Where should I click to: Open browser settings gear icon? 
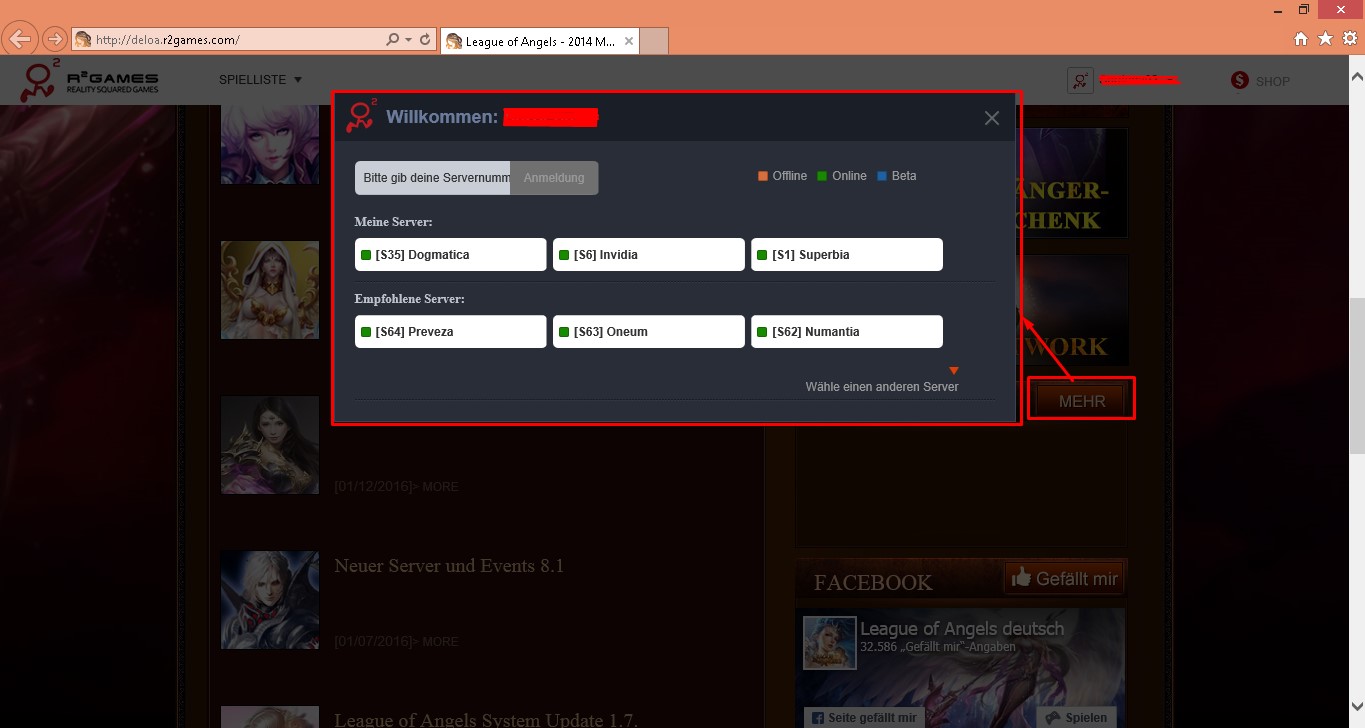point(1348,39)
